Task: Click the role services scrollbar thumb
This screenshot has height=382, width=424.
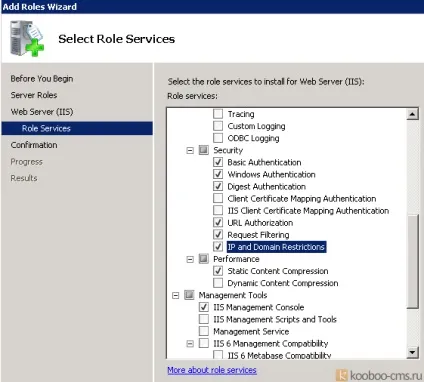Action: (413, 262)
